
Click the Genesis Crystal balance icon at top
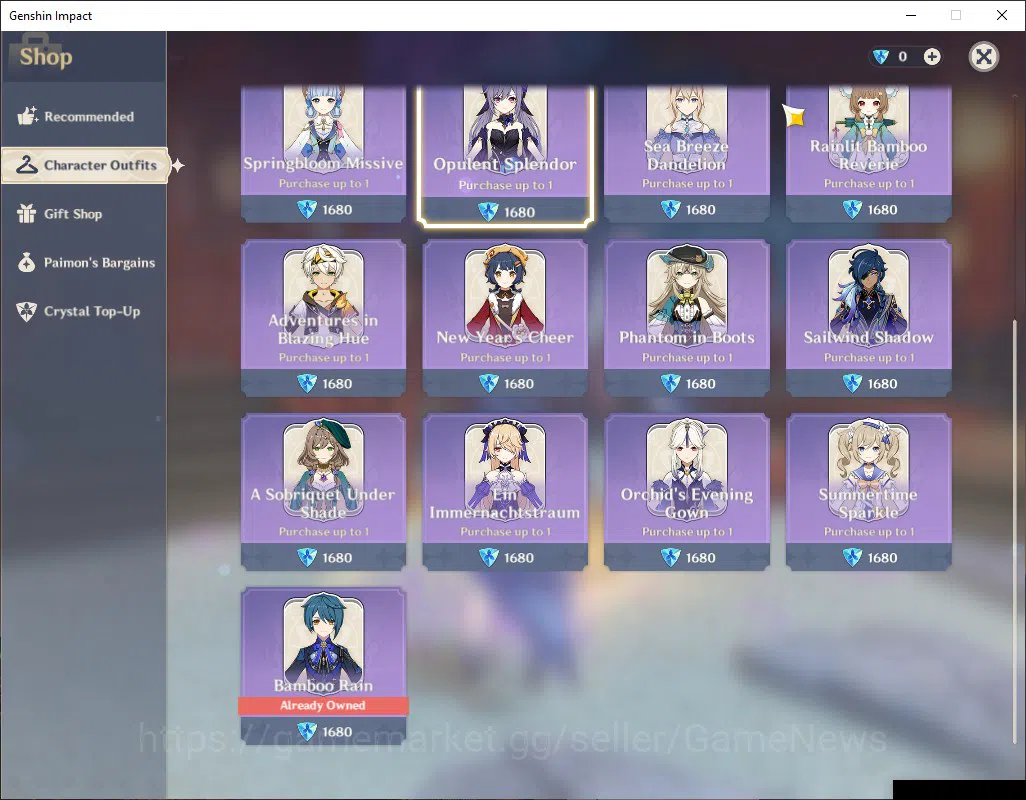tap(881, 57)
